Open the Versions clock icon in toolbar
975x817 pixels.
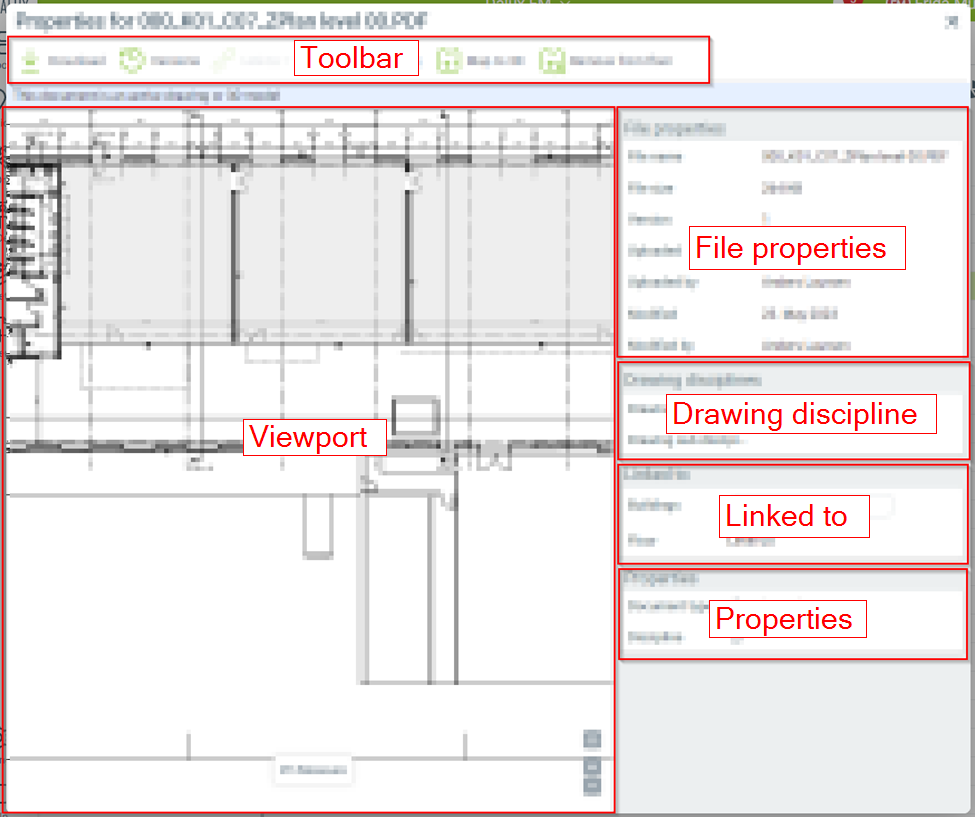(x=133, y=61)
